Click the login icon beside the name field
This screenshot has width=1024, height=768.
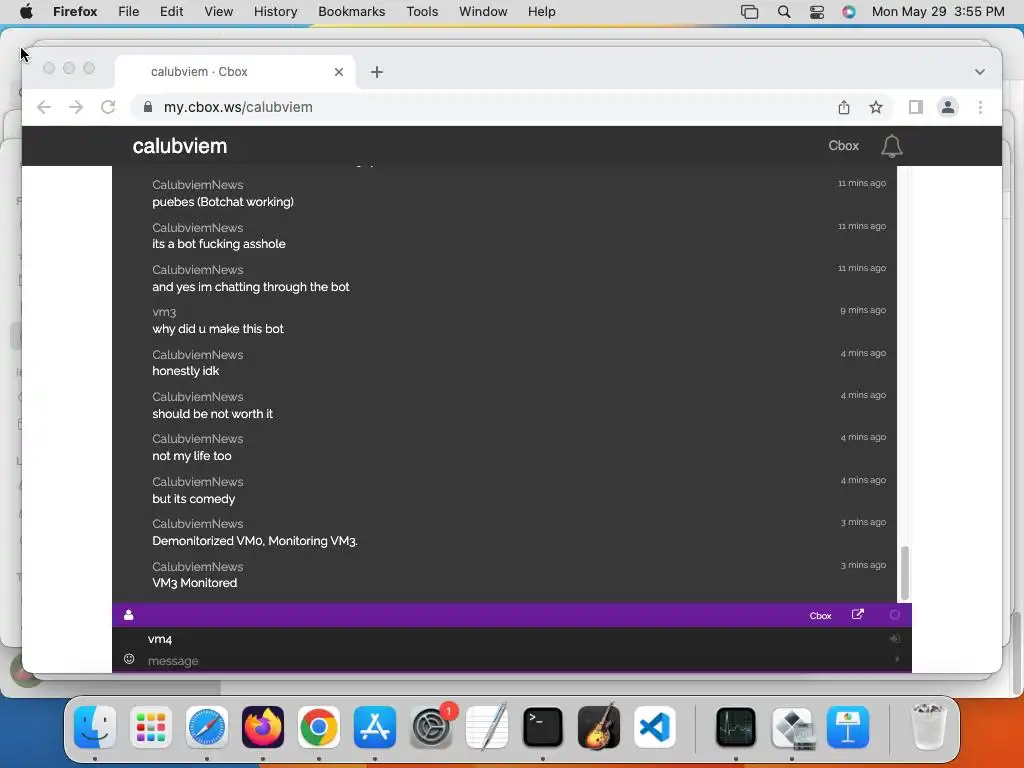[x=895, y=639]
